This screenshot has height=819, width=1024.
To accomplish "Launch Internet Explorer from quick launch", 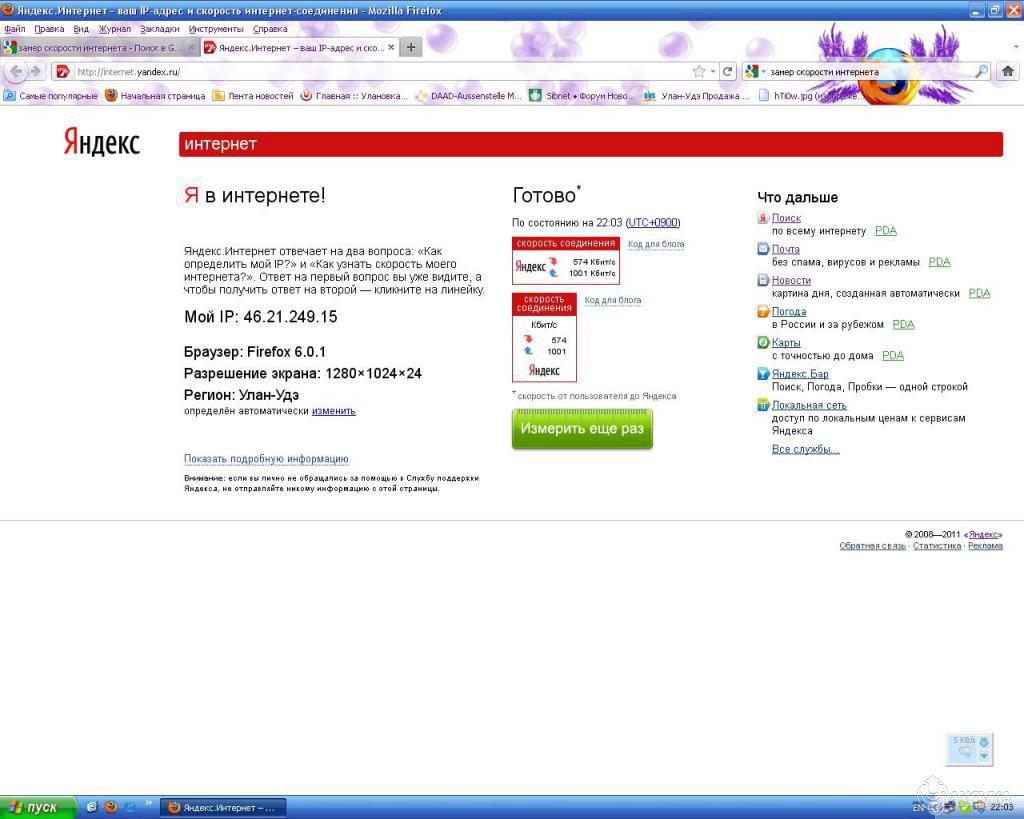I will 92,807.
